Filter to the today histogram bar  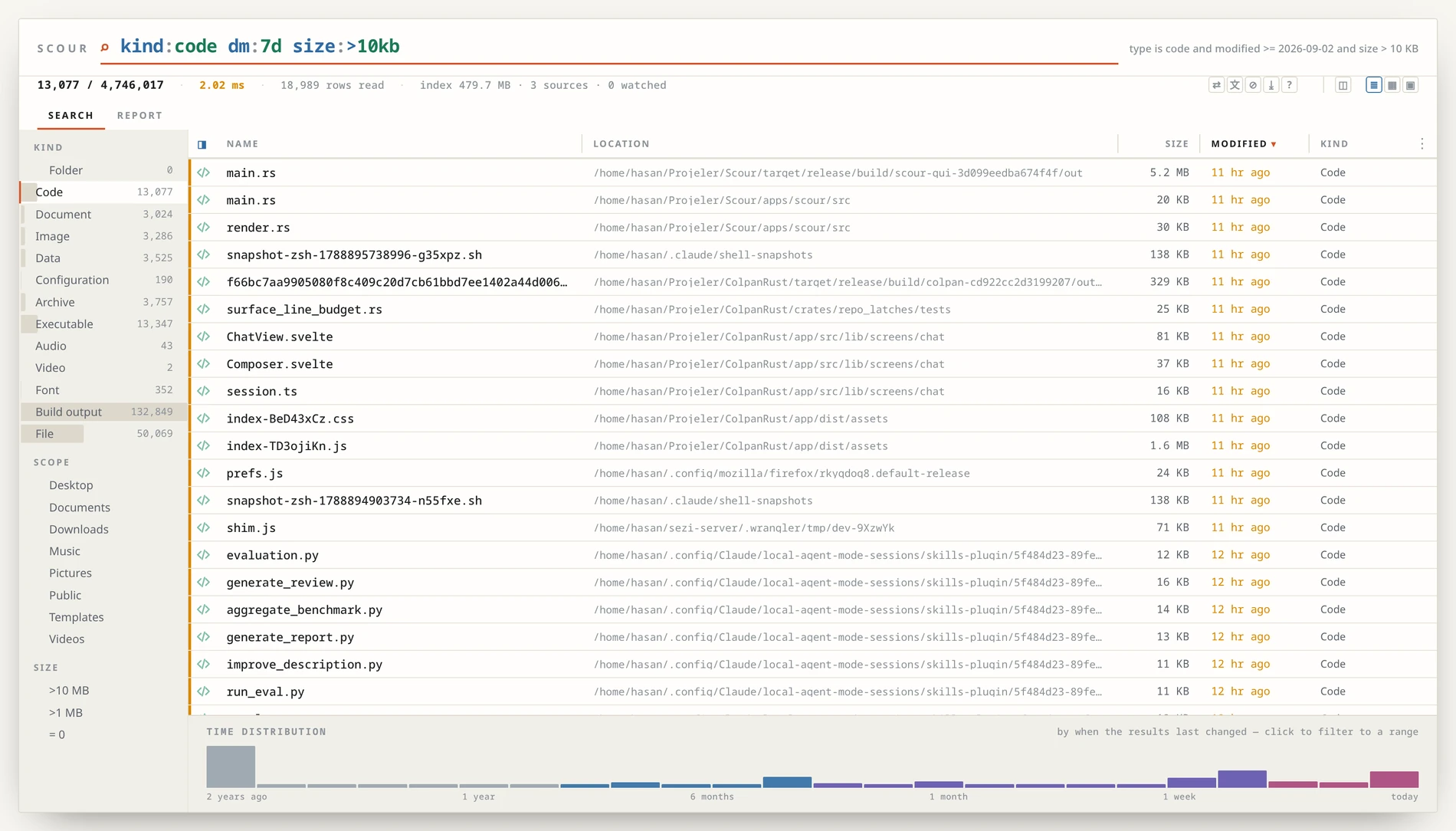click(x=1394, y=779)
